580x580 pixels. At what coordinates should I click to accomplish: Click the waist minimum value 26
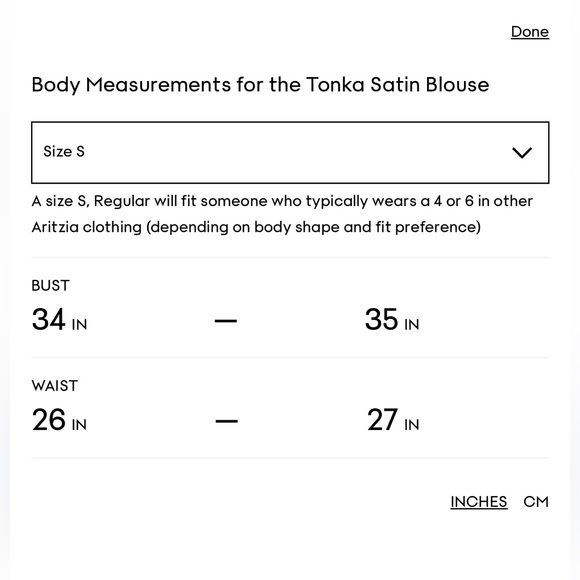49,419
